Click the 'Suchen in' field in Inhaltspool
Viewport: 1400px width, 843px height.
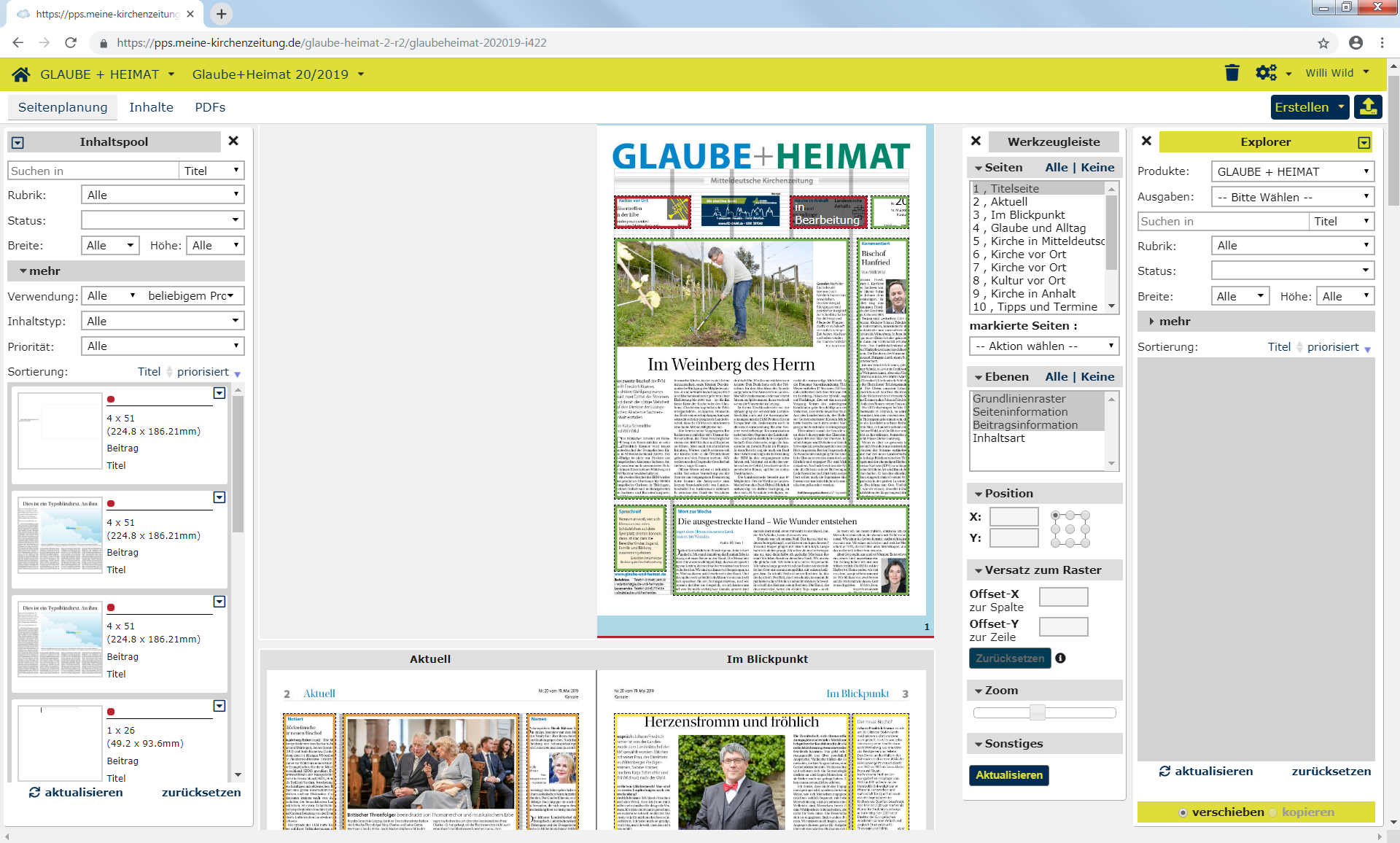click(x=93, y=171)
